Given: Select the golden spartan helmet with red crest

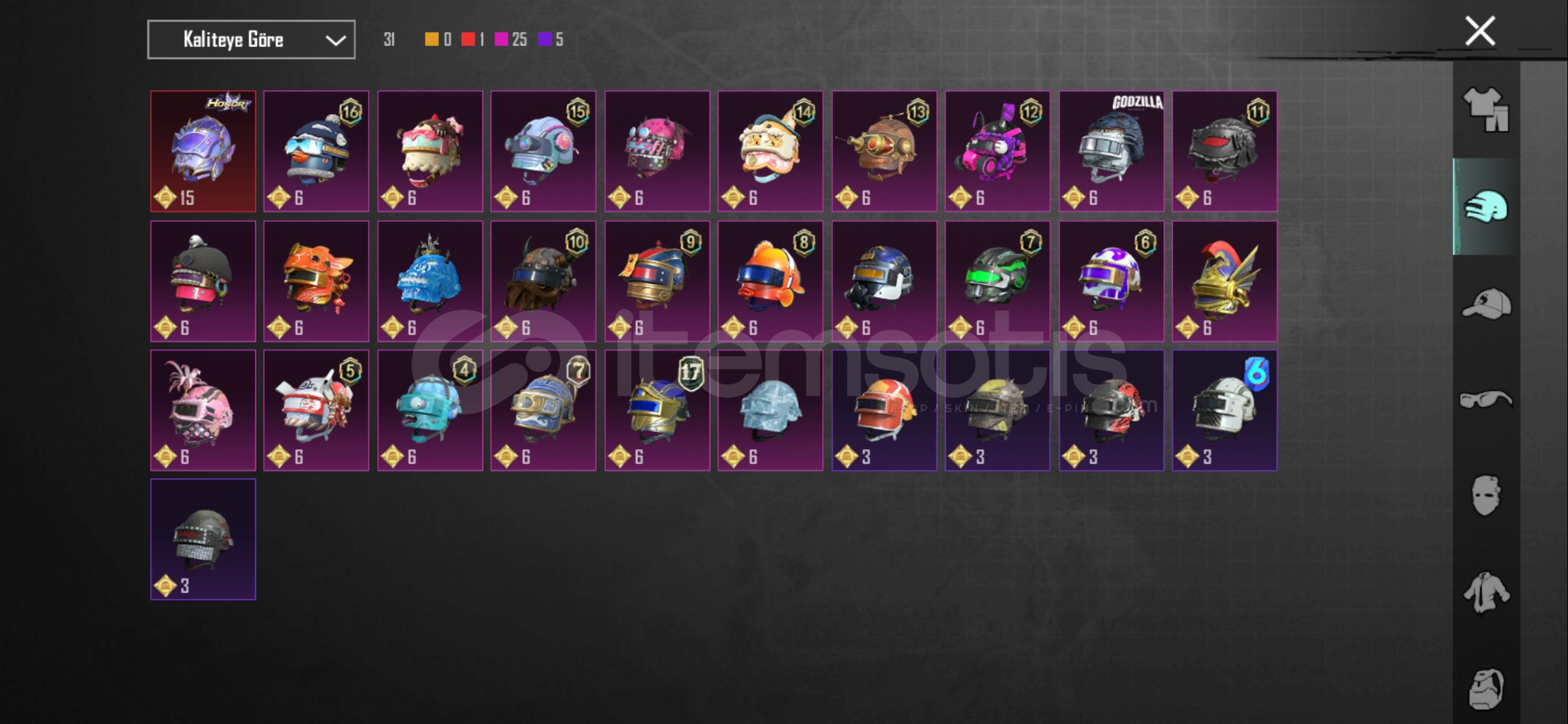Looking at the screenshot, I should 1224,282.
